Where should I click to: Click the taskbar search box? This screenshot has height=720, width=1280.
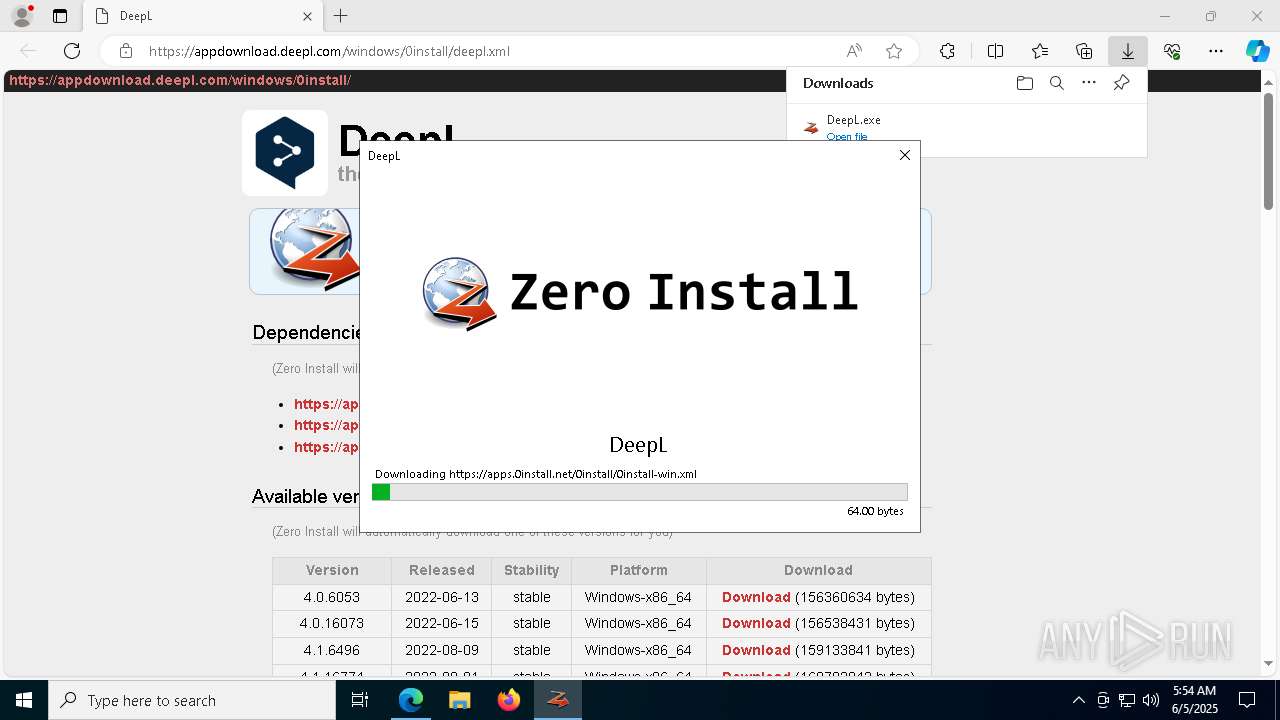(192, 700)
